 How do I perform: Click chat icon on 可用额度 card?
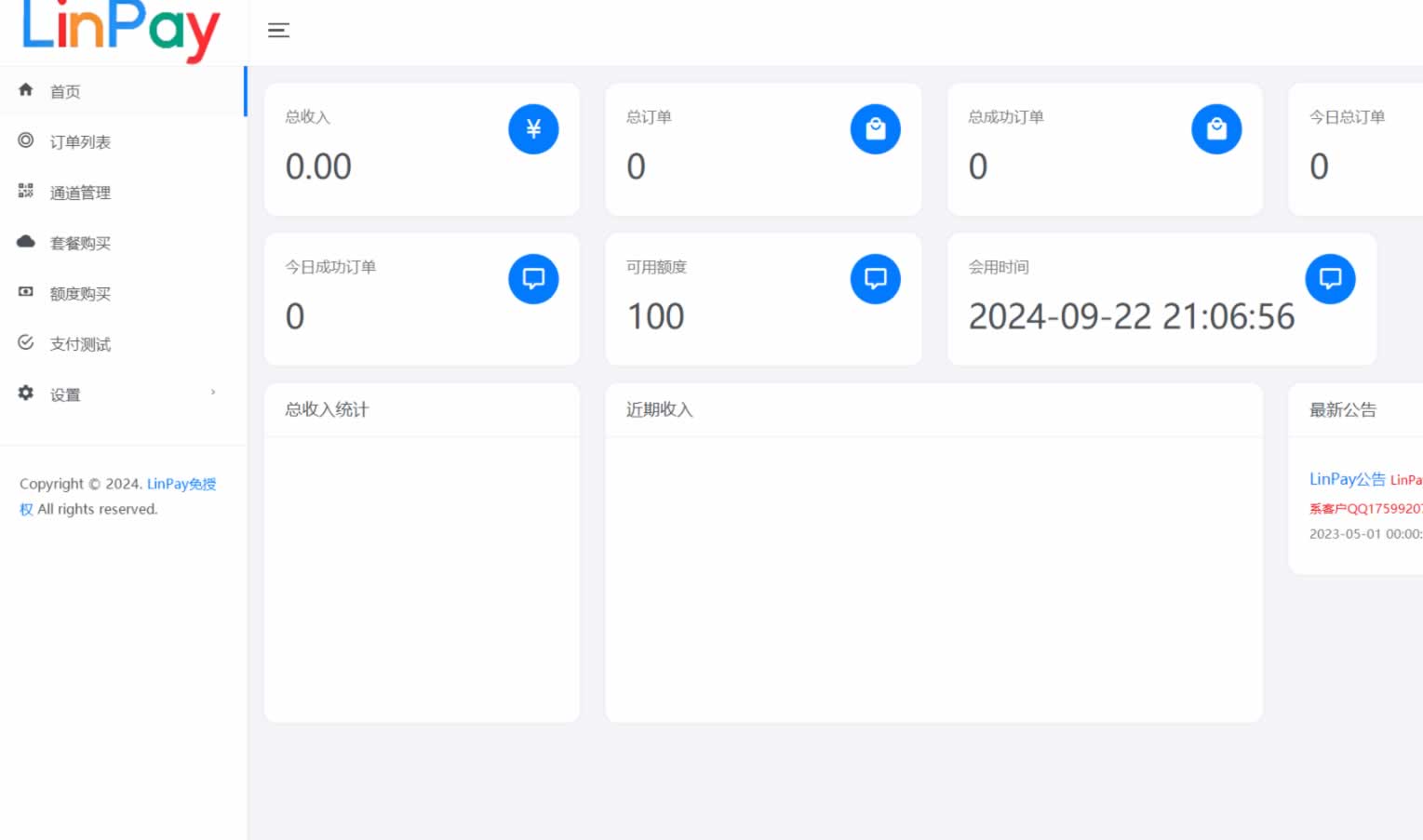tap(875, 279)
